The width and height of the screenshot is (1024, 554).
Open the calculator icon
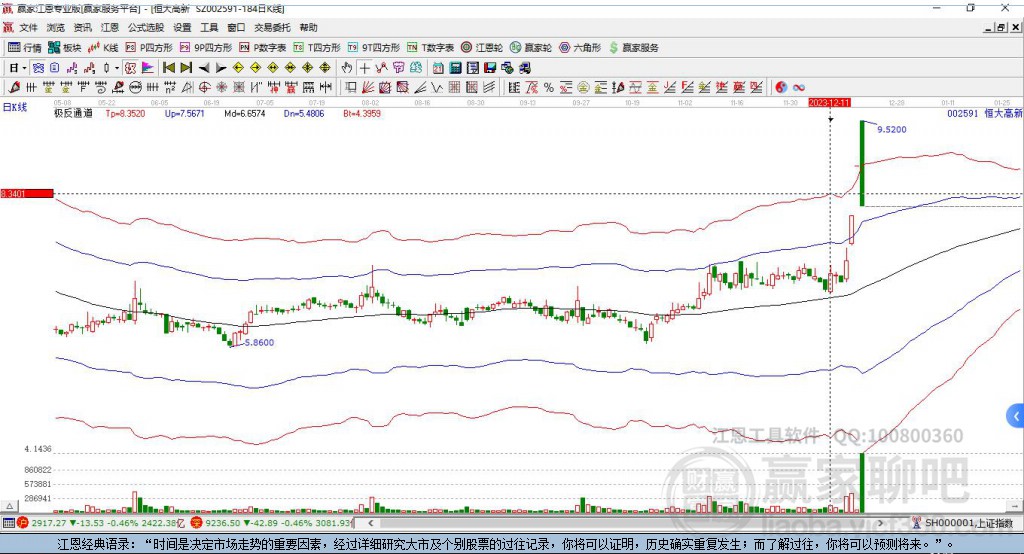click(x=455, y=68)
